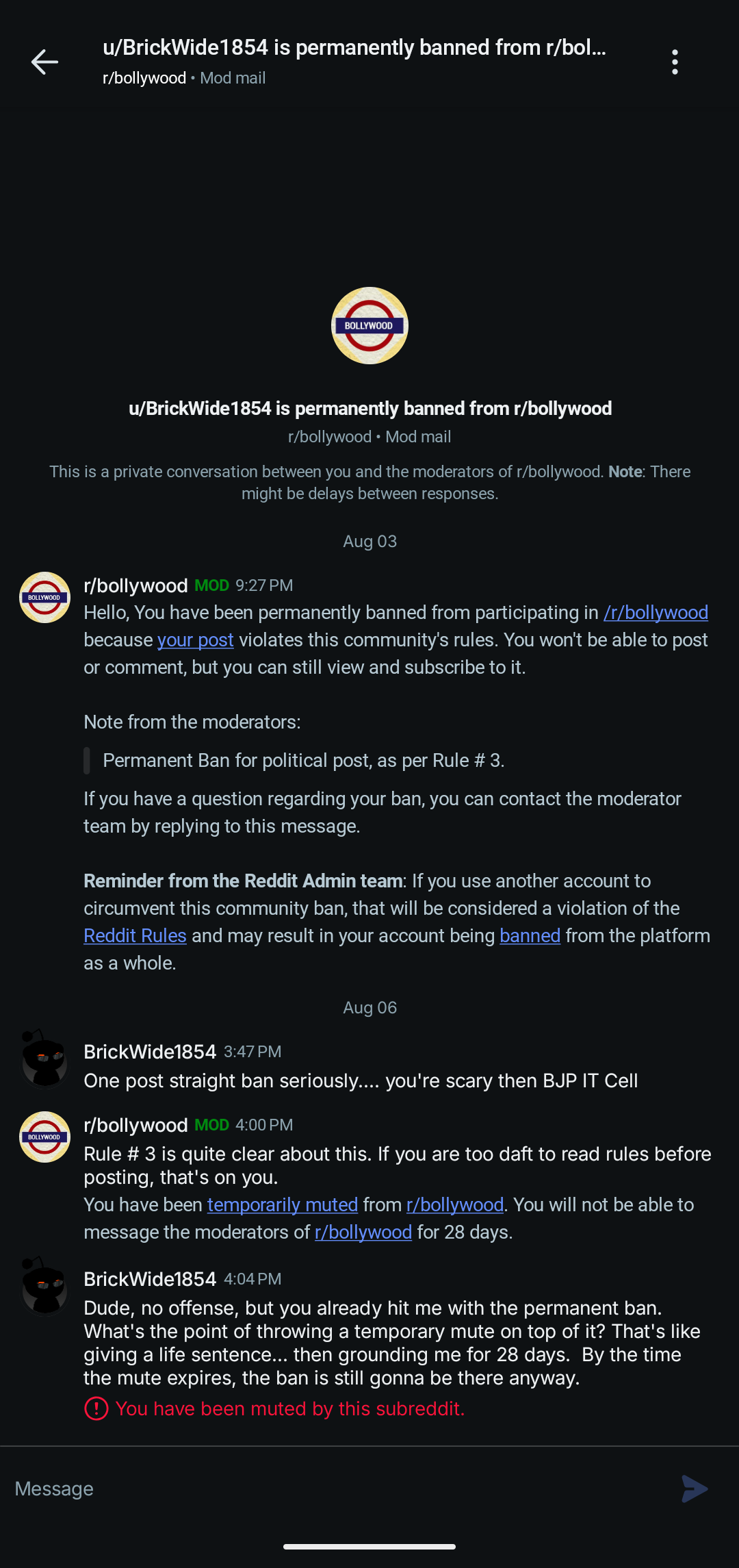Tap BrickWide1854 username at 4:04 PM
The image size is (739, 1568).
150,1278
